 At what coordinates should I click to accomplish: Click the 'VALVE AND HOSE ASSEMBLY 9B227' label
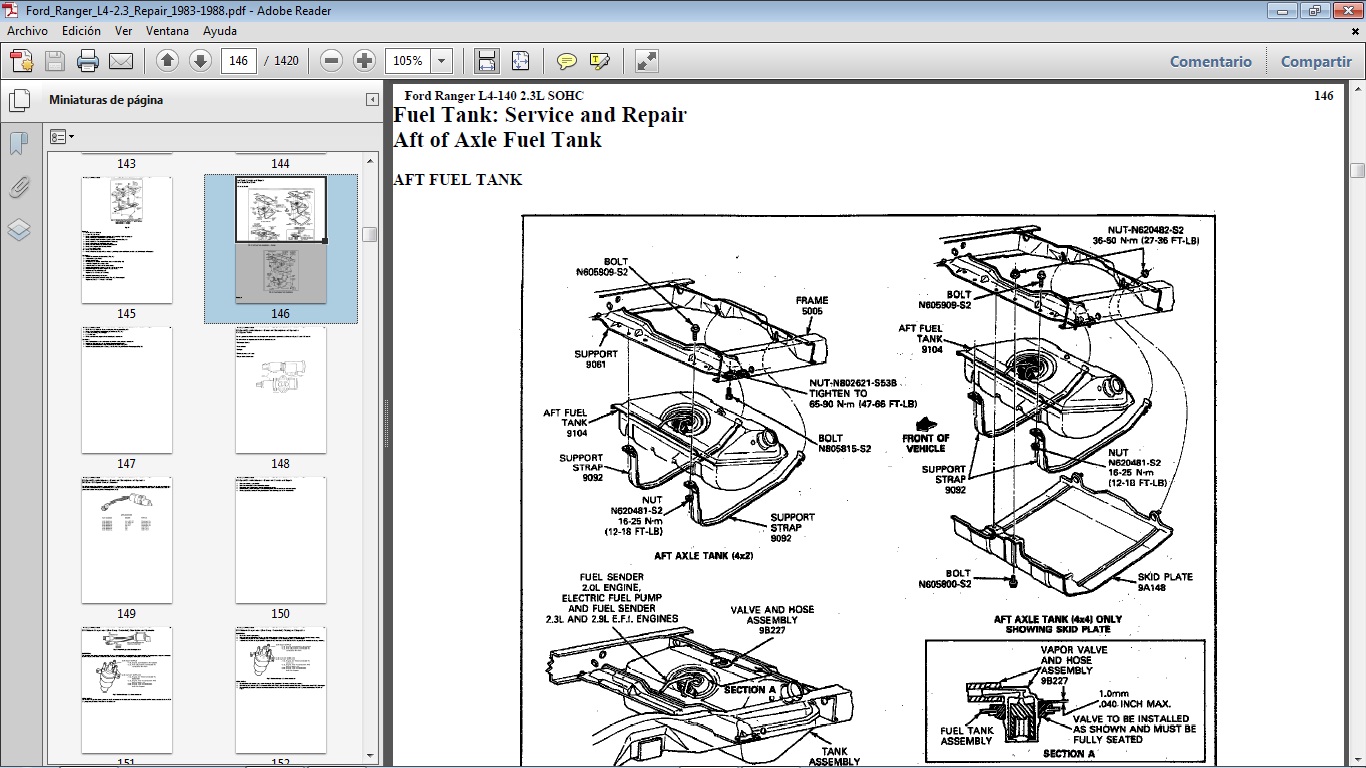point(772,620)
